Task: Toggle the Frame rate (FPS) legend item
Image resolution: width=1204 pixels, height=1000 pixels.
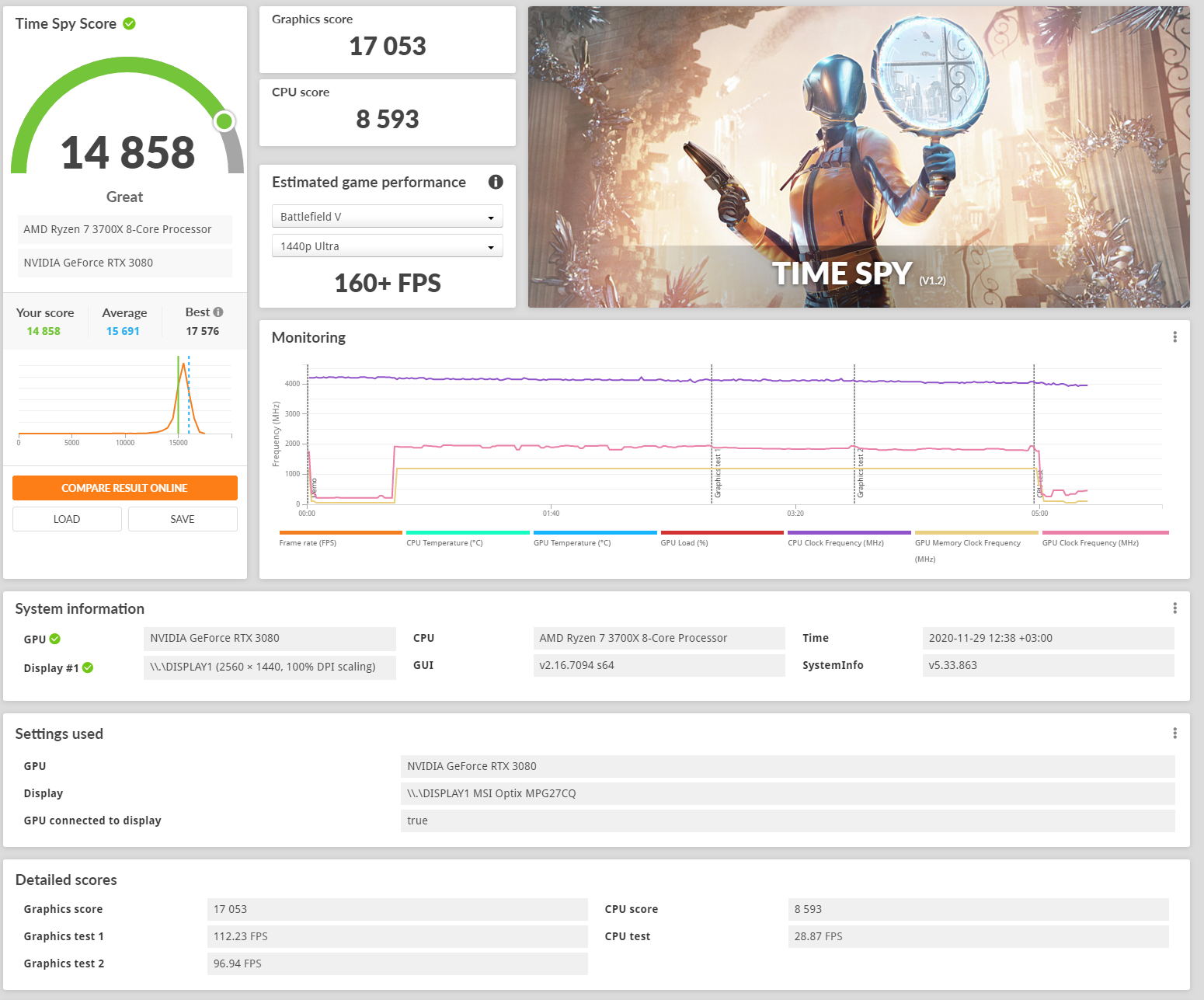Action: click(308, 542)
